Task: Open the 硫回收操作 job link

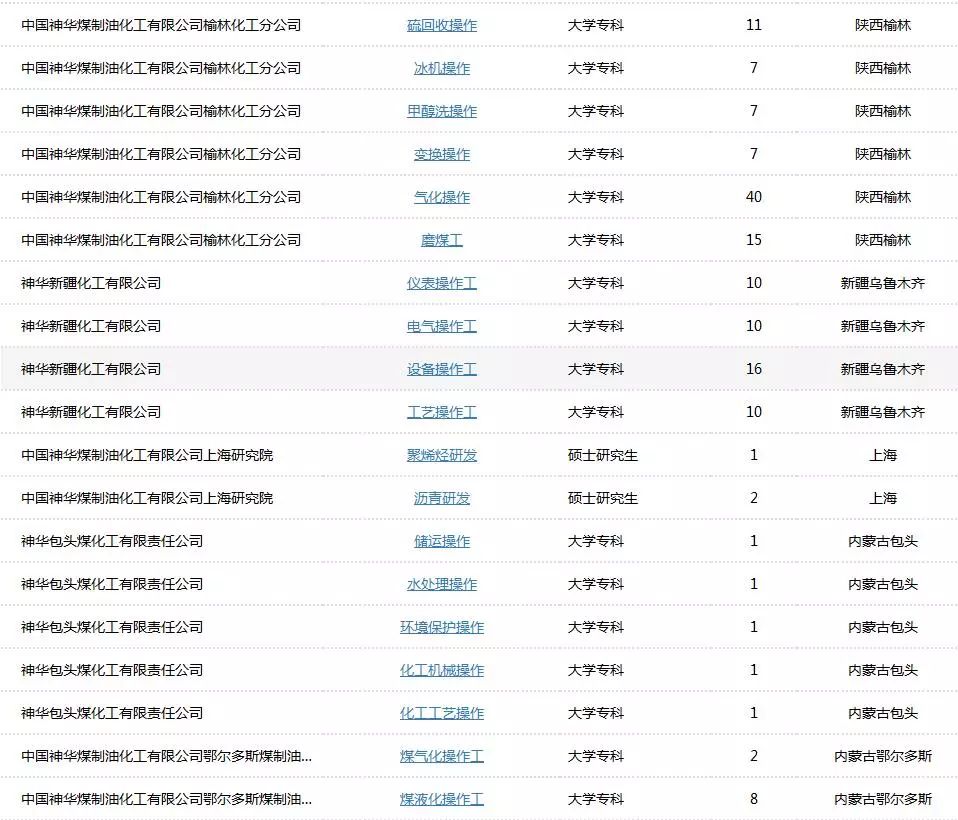Action: pyautogui.click(x=442, y=26)
